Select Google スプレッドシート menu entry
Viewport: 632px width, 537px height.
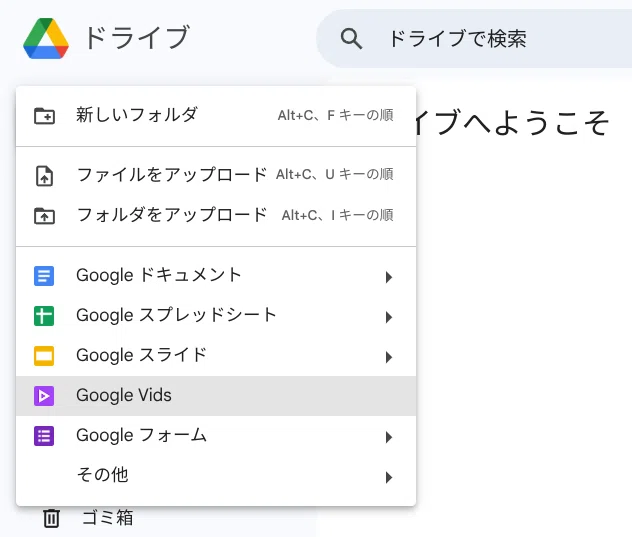[x=216, y=316]
